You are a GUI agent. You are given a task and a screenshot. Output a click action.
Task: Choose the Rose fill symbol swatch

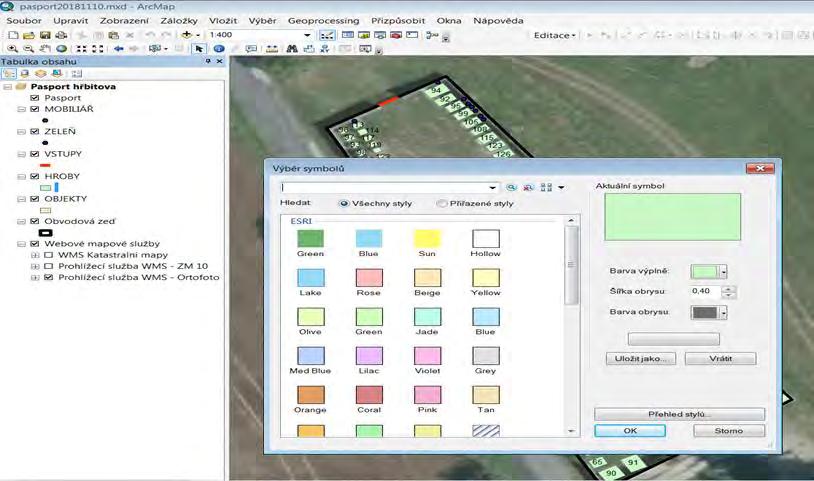click(x=369, y=278)
